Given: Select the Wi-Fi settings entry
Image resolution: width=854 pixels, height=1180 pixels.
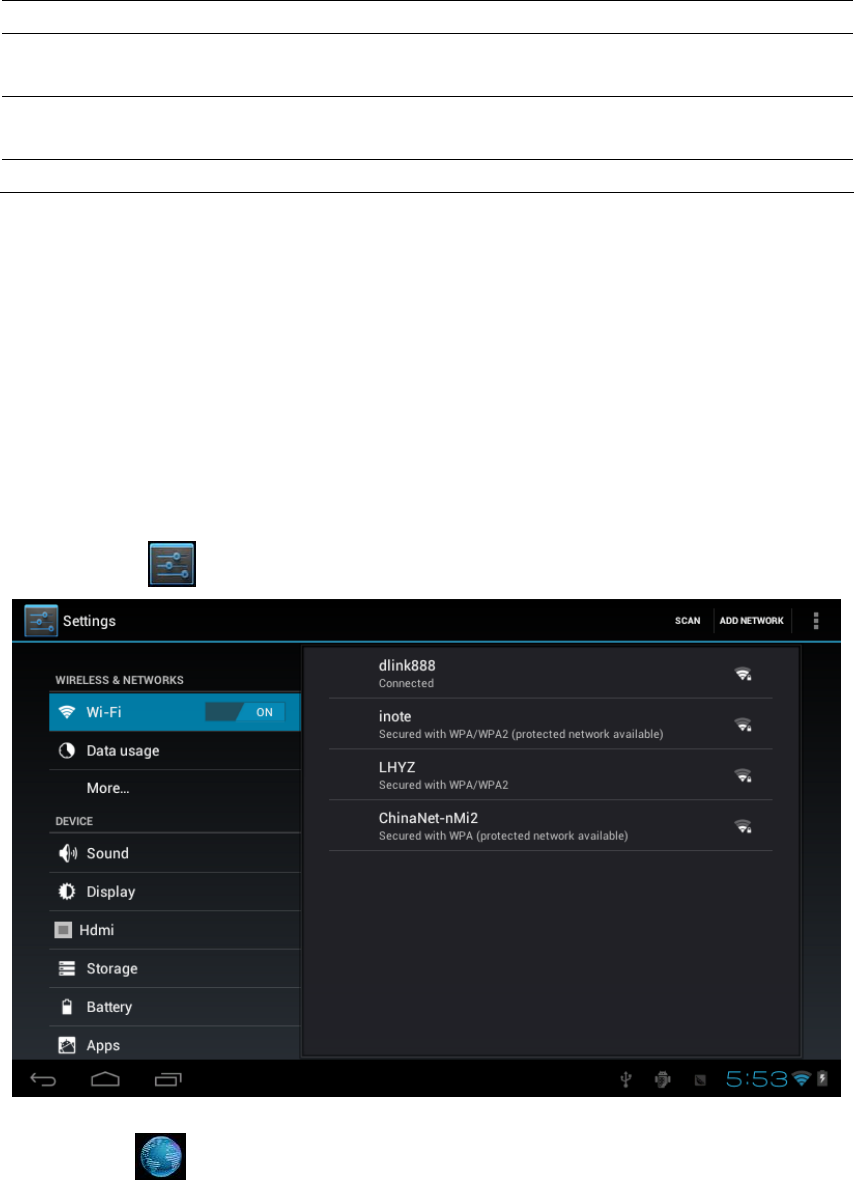Looking at the screenshot, I should click(x=175, y=712).
